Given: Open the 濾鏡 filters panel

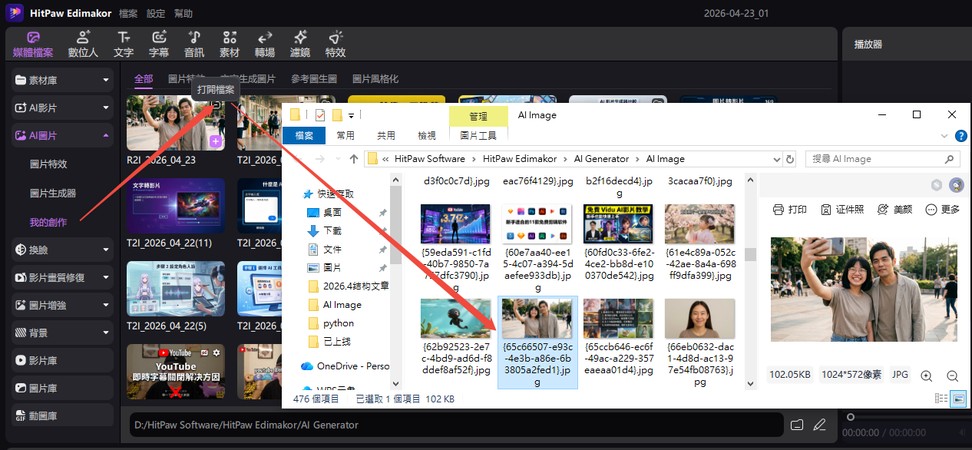Looking at the screenshot, I should (300, 45).
